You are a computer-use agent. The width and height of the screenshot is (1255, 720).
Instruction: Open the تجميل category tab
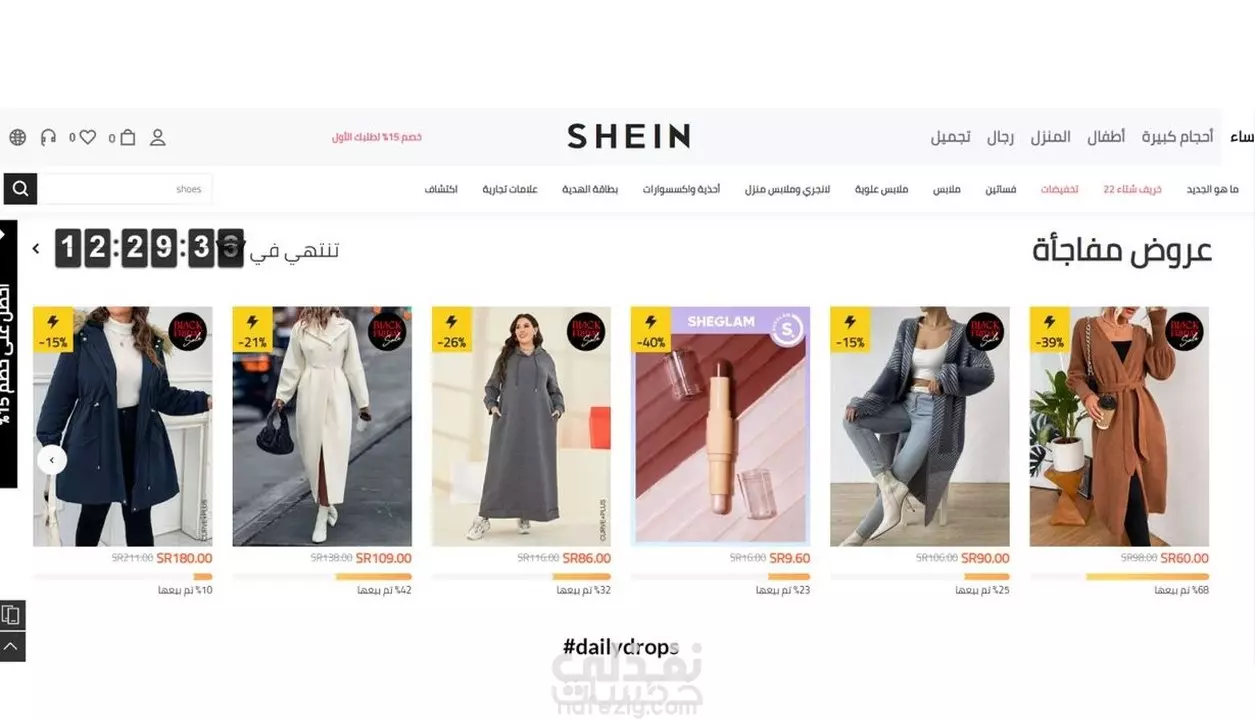950,137
